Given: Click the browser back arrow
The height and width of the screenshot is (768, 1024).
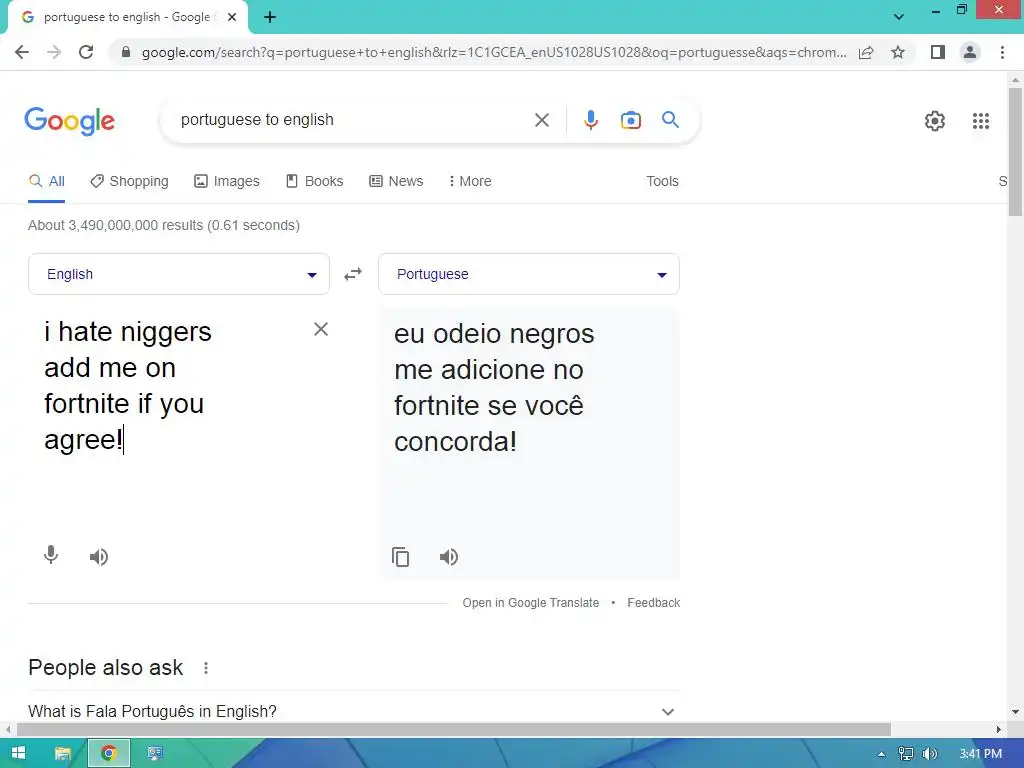Looking at the screenshot, I should tap(22, 52).
